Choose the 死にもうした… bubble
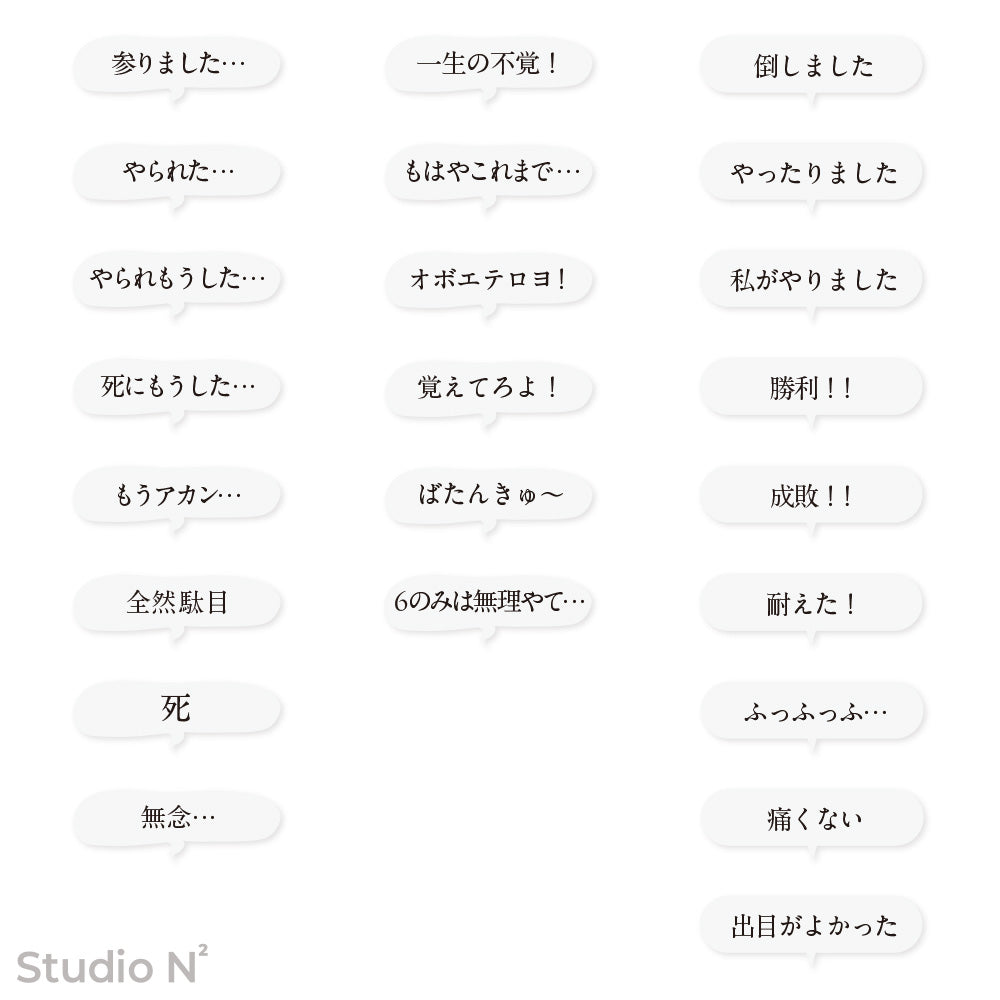The image size is (1000, 1000). click(x=177, y=387)
